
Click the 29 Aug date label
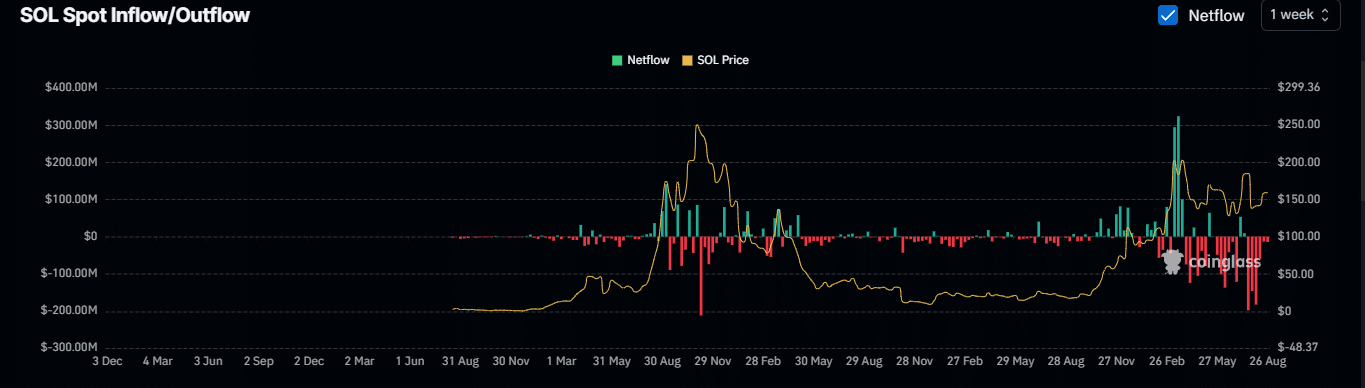click(x=865, y=362)
